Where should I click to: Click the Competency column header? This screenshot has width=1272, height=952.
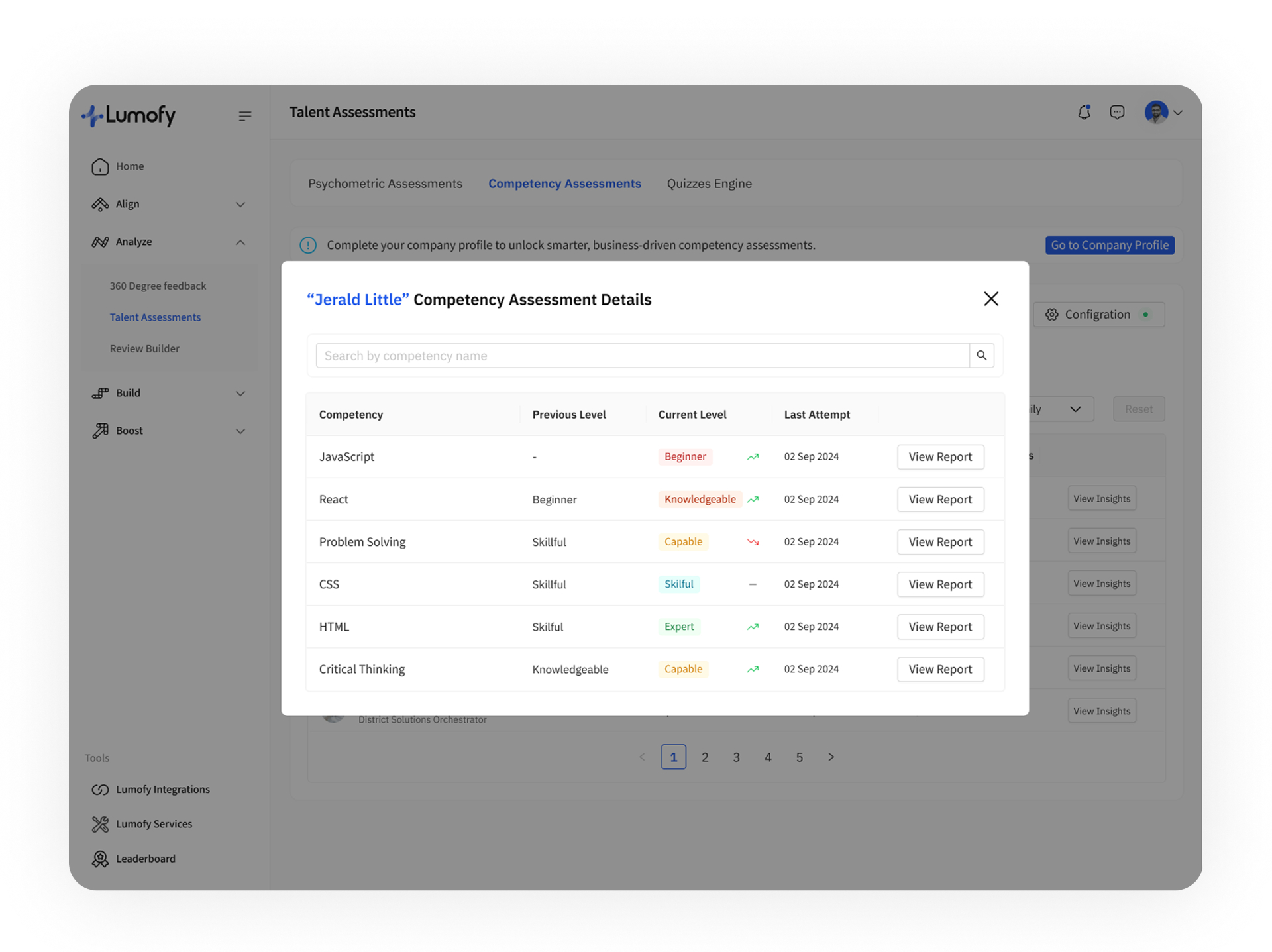coord(351,415)
